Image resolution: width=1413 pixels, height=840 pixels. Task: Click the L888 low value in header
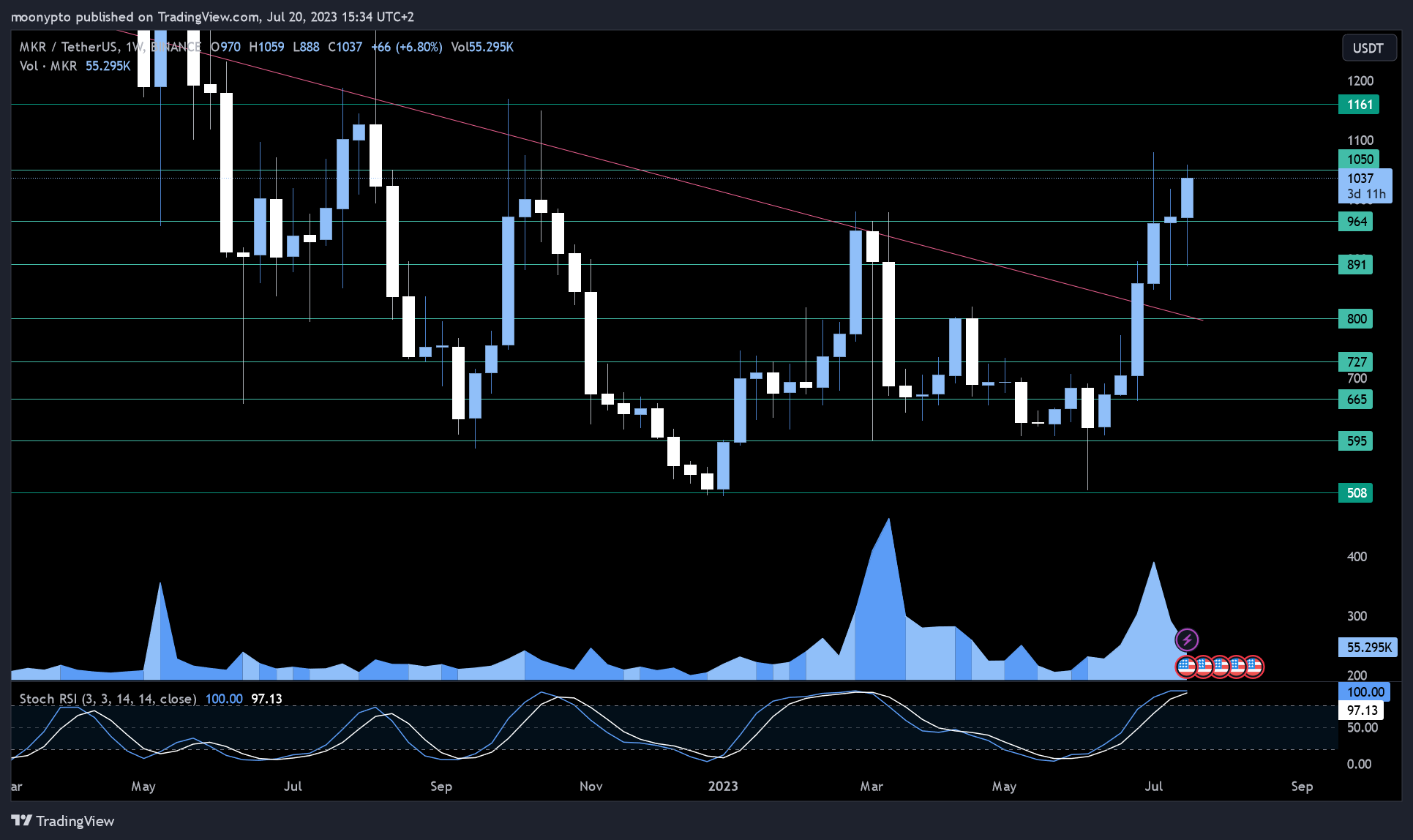point(306,47)
